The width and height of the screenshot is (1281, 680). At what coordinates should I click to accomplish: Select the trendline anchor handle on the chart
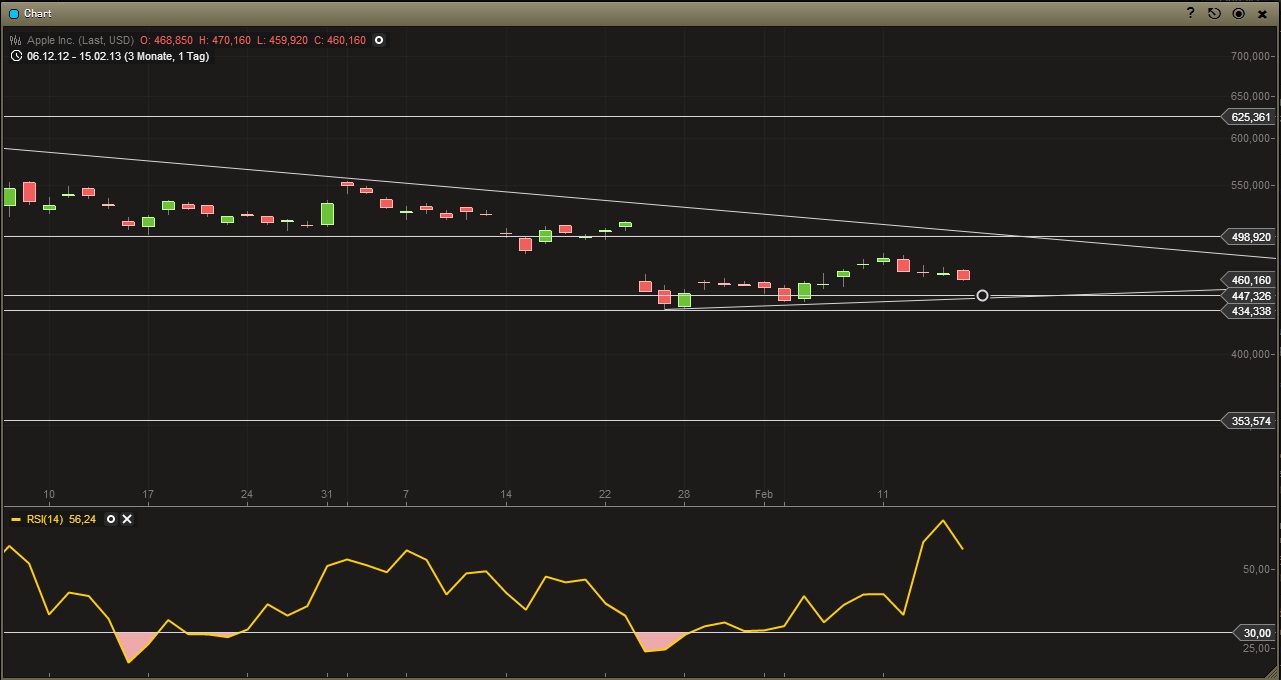coord(982,296)
